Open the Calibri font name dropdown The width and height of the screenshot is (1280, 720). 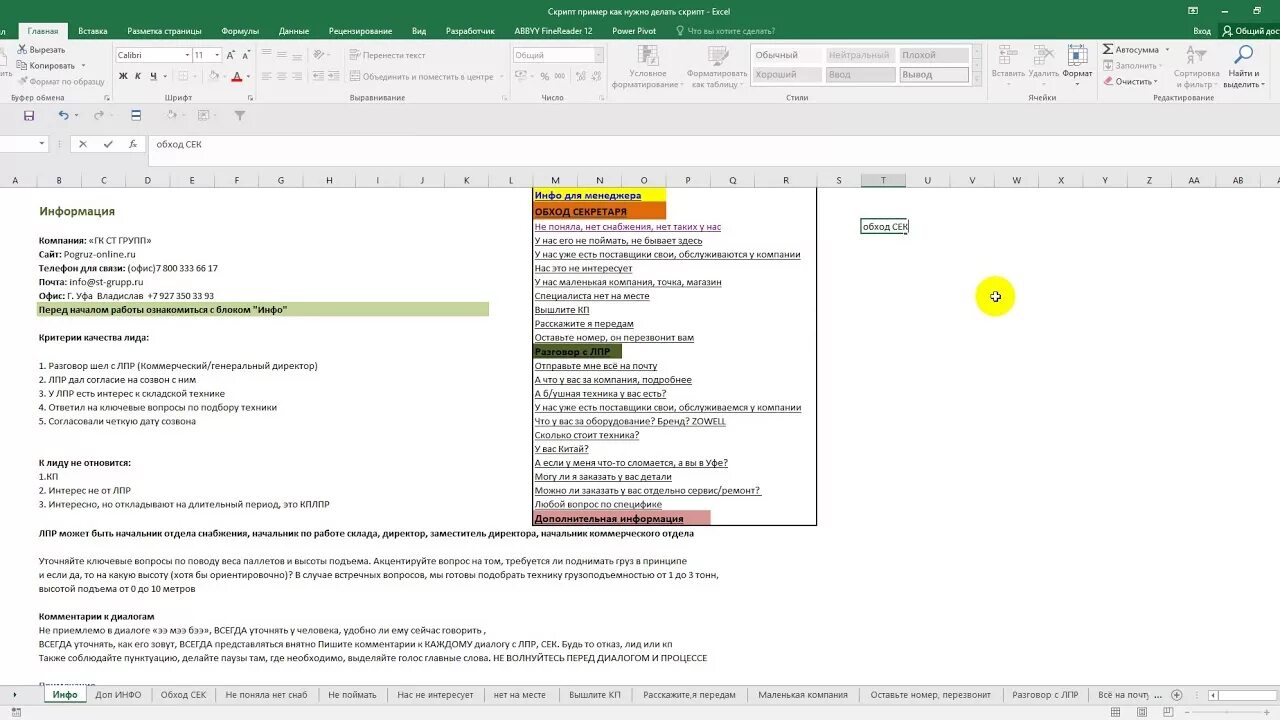coord(186,55)
